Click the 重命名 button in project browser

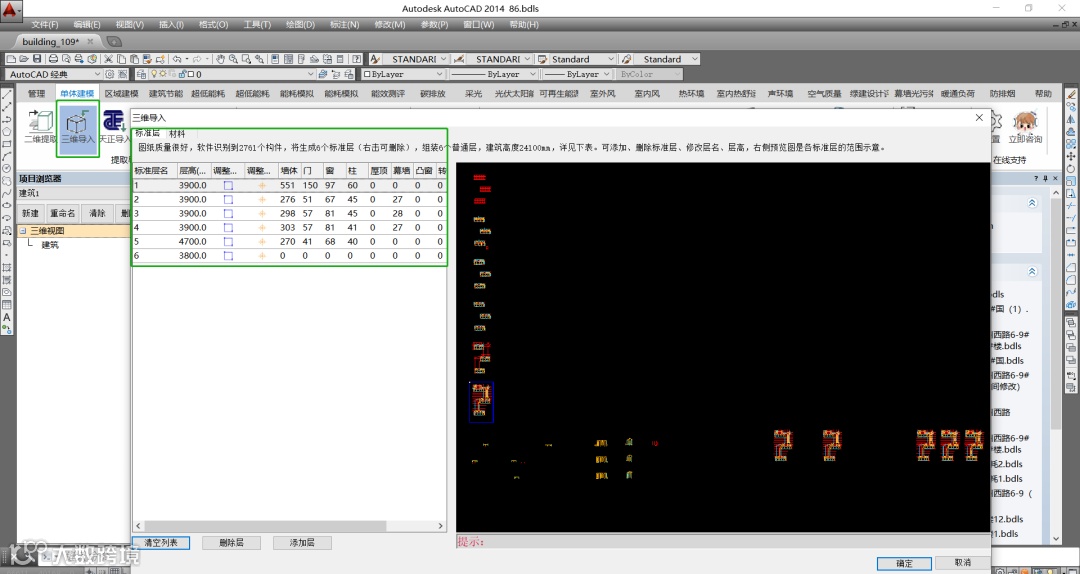click(63, 214)
